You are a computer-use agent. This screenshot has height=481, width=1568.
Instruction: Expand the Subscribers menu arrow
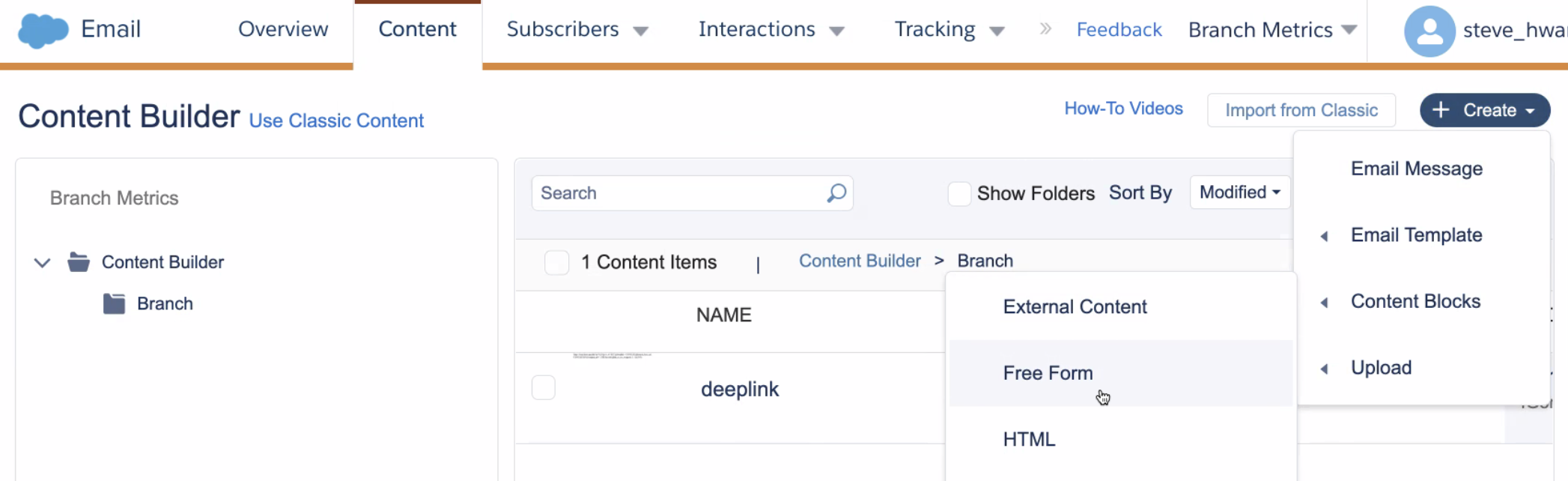[x=640, y=31]
